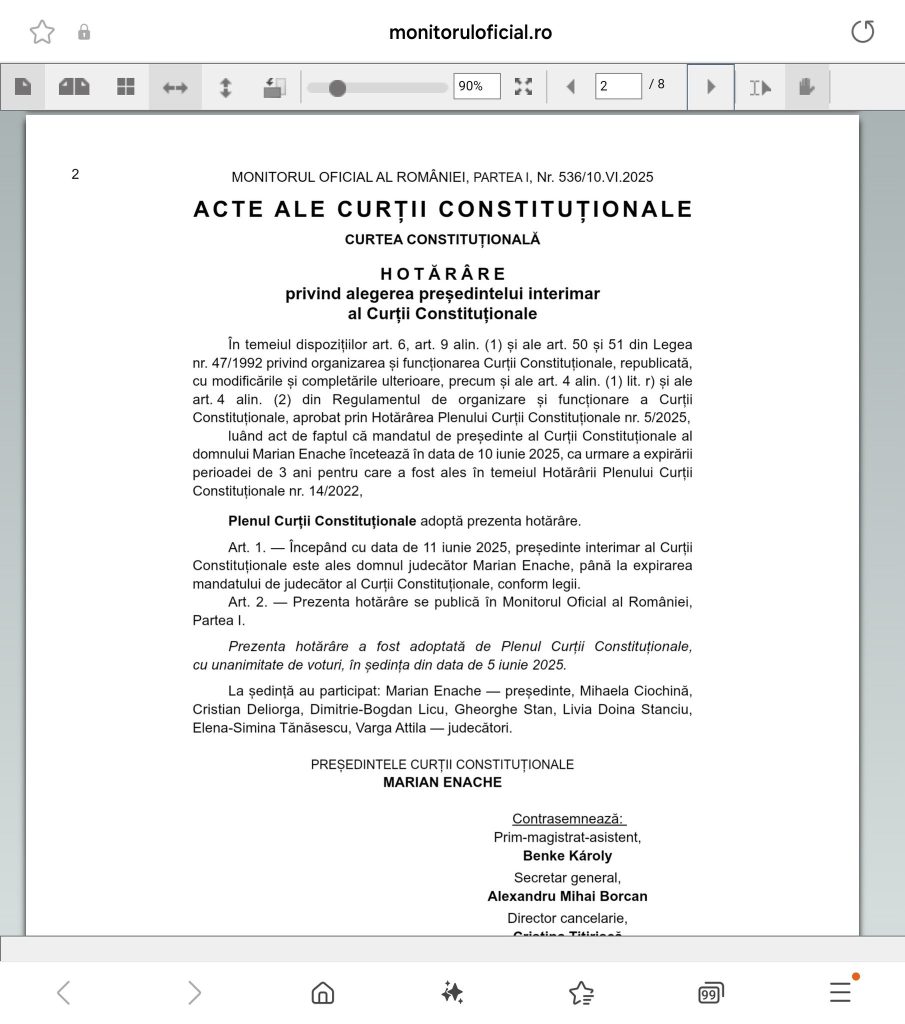
Task: Tap the monitoruloficial.ro address bar
Action: tap(470, 32)
